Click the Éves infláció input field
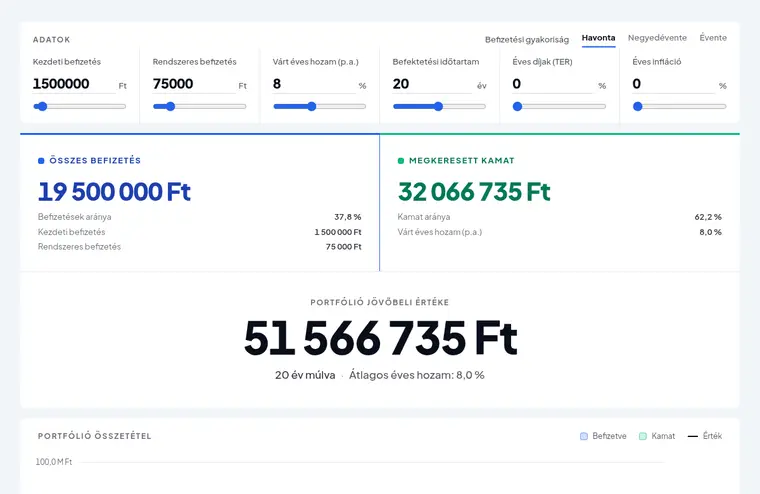The image size is (760, 494). coord(674,84)
